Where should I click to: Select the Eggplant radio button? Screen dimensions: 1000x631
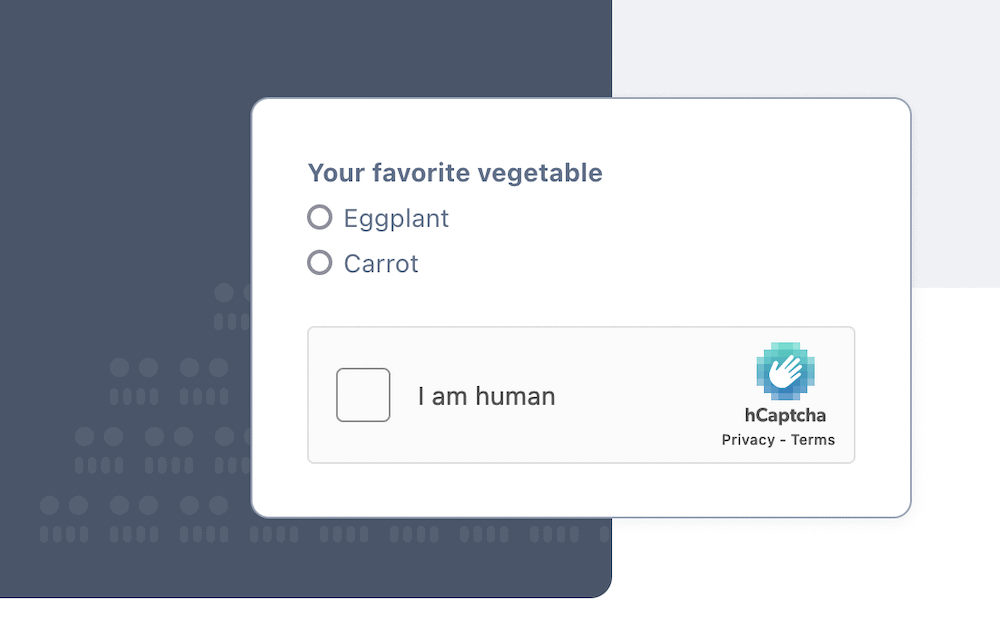319,217
